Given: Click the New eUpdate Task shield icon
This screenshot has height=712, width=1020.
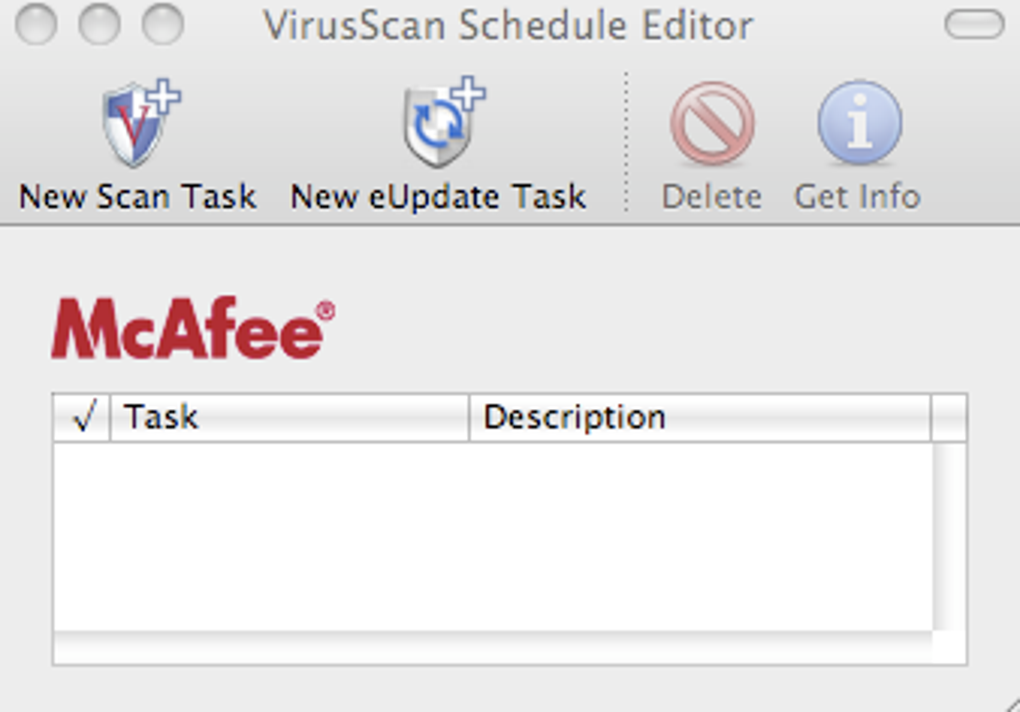Looking at the screenshot, I should (x=440, y=124).
